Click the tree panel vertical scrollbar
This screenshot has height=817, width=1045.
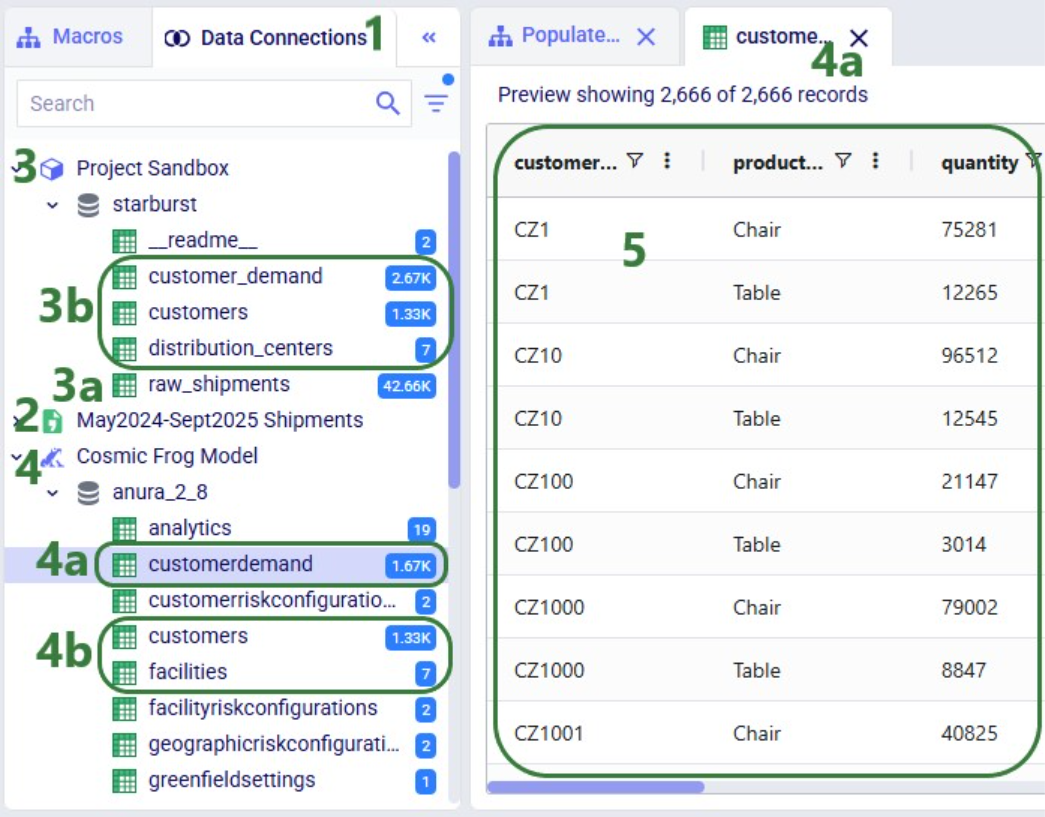click(454, 320)
